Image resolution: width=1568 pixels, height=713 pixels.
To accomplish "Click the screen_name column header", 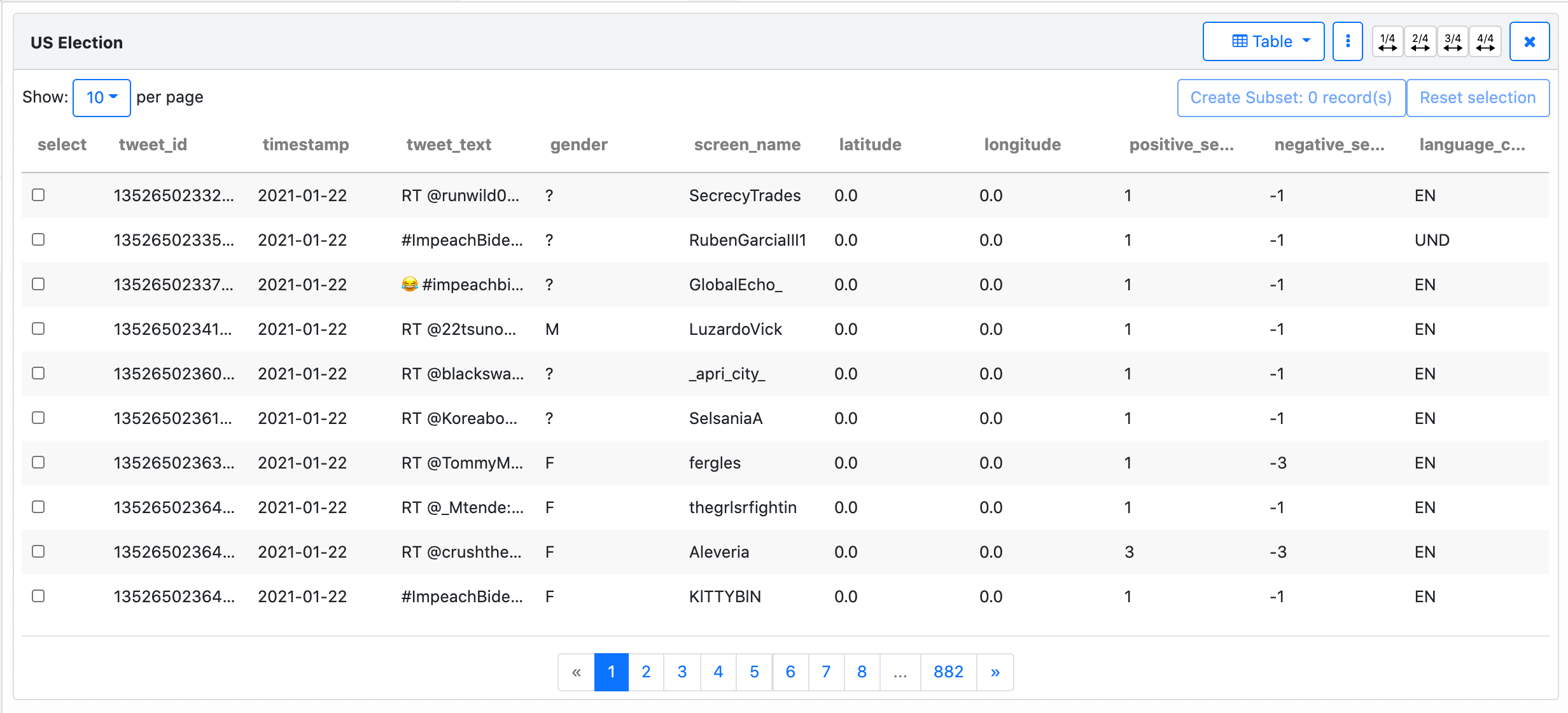I will click(x=747, y=145).
